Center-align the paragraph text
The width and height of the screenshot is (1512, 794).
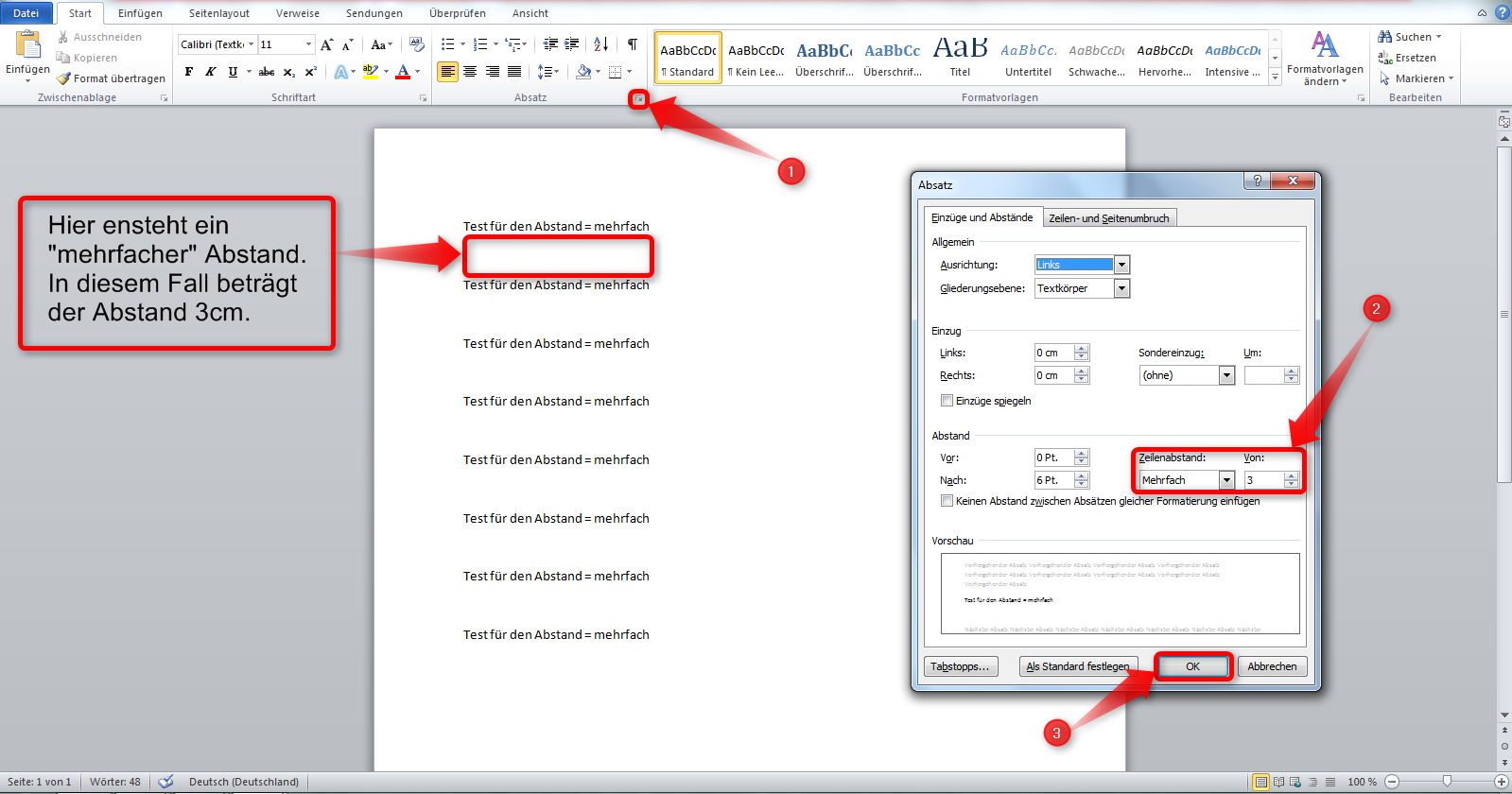(x=470, y=72)
